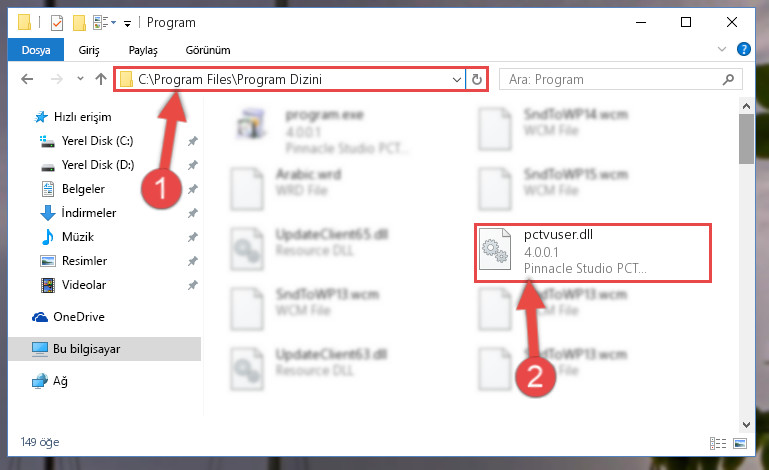Screen dimensions: 769x470
Task: Click the Properties quick access toolbar icon
Action: [57, 23]
